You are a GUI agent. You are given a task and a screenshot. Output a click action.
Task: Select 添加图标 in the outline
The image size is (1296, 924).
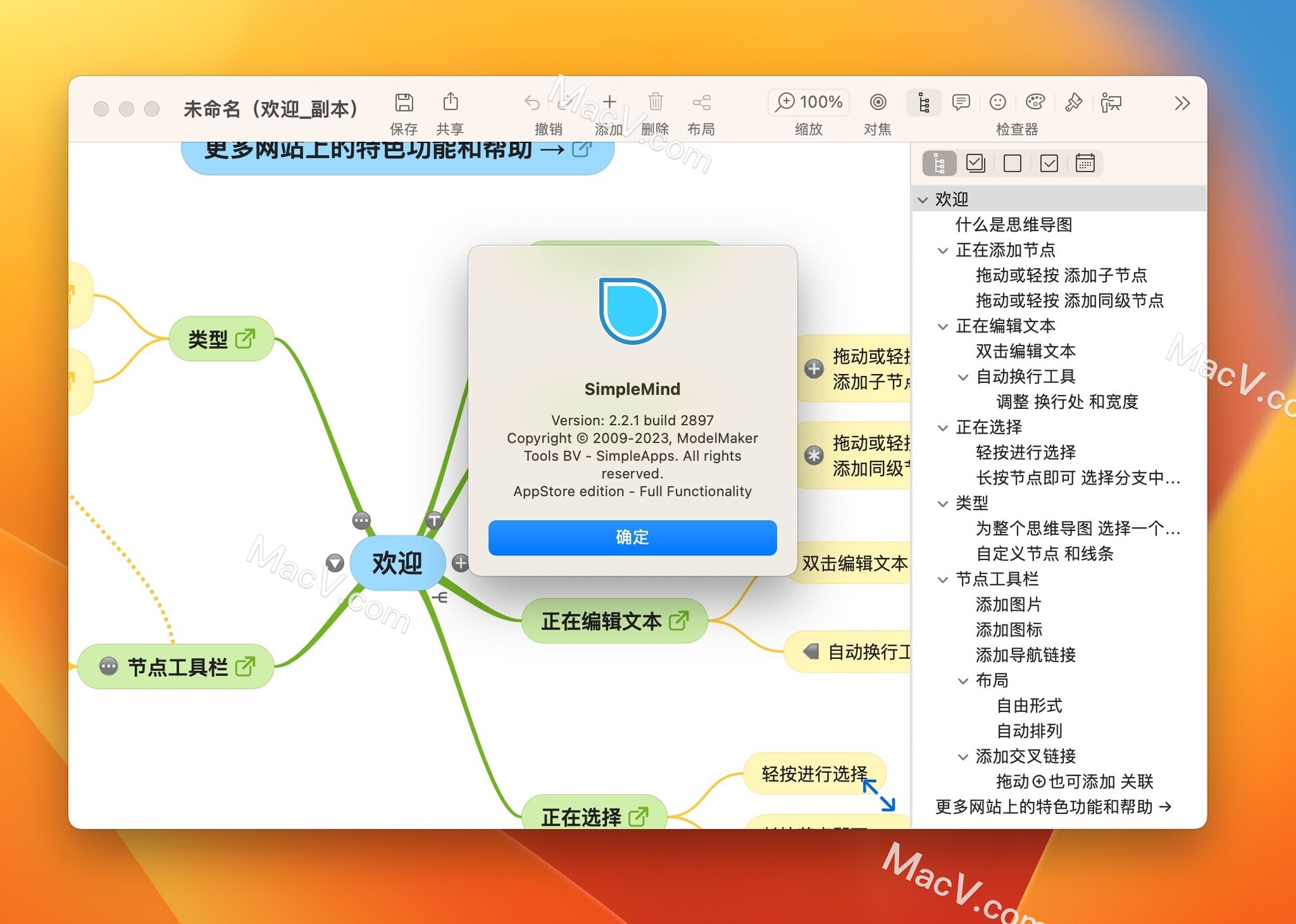coord(1008,630)
